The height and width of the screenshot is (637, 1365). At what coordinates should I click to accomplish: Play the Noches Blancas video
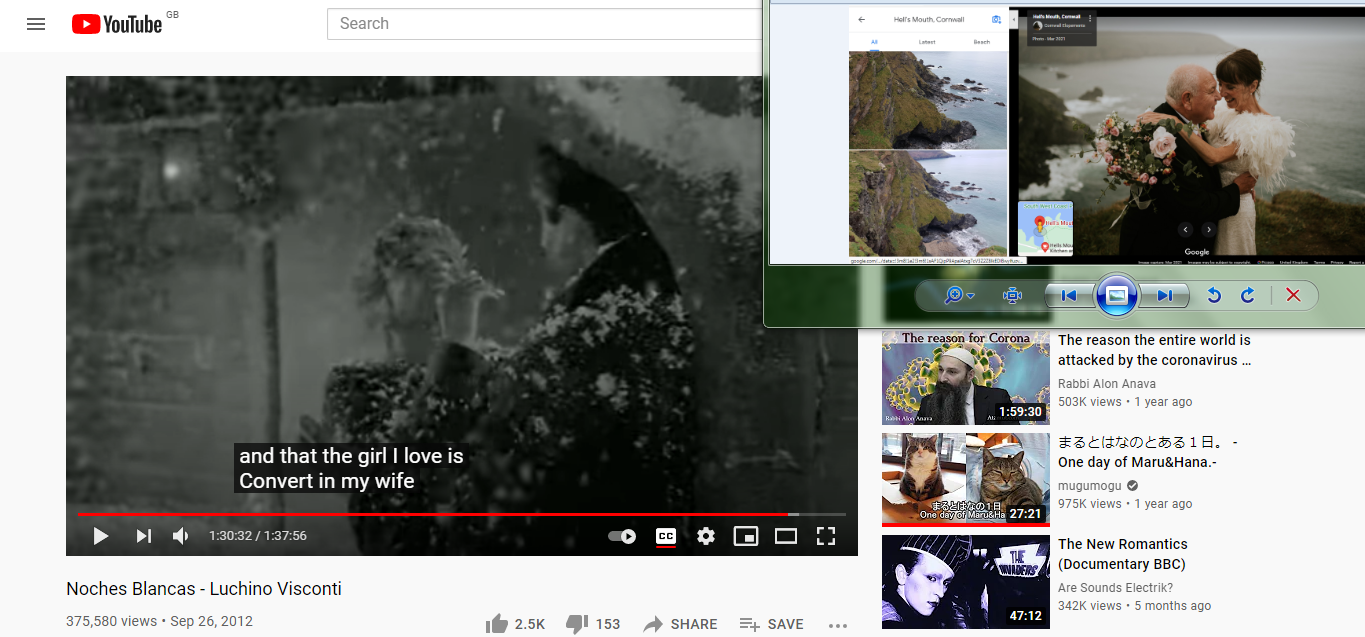pyautogui.click(x=100, y=536)
